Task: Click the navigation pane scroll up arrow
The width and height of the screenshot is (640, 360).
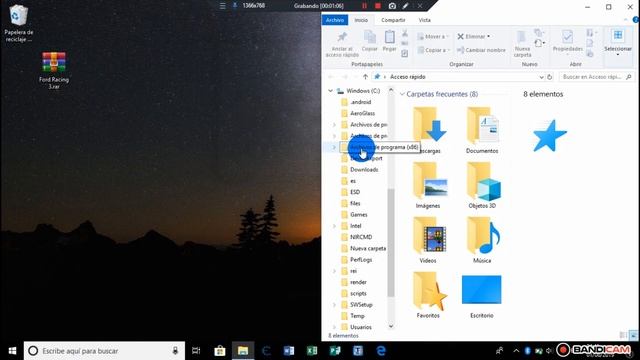Action: 391,90
